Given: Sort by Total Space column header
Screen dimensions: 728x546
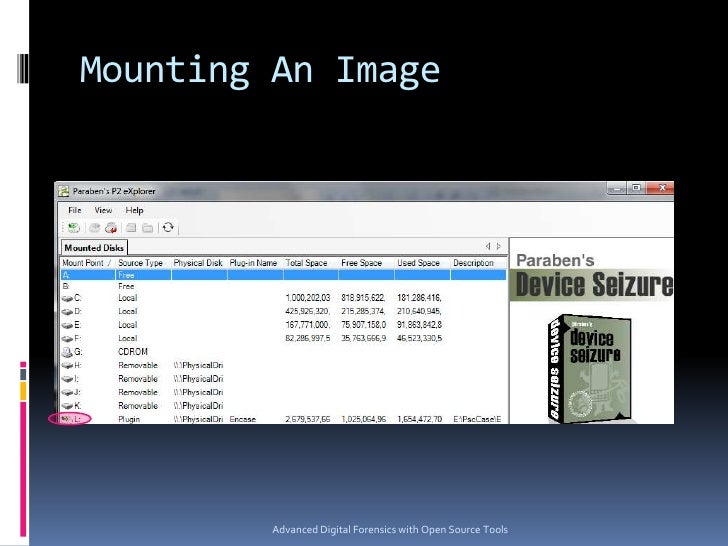Looking at the screenshot, I should click(x=311, y=263).
